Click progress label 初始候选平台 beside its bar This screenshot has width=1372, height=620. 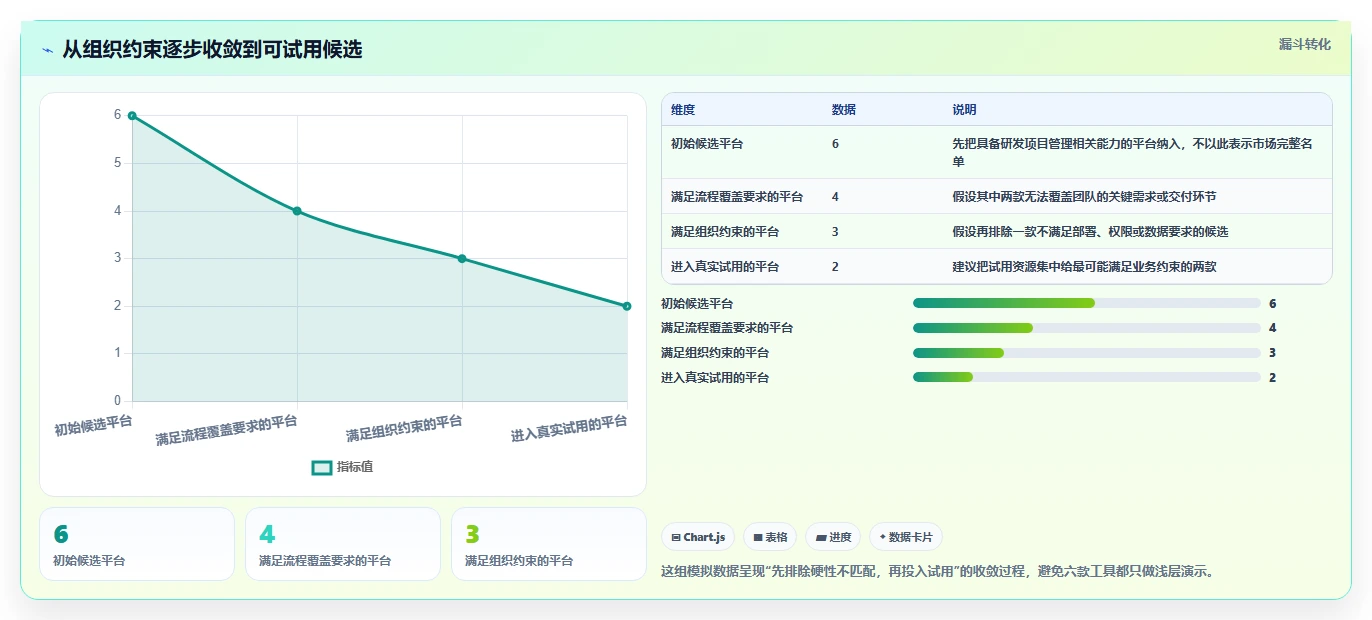pyautogui.click(x=697, y=304)
